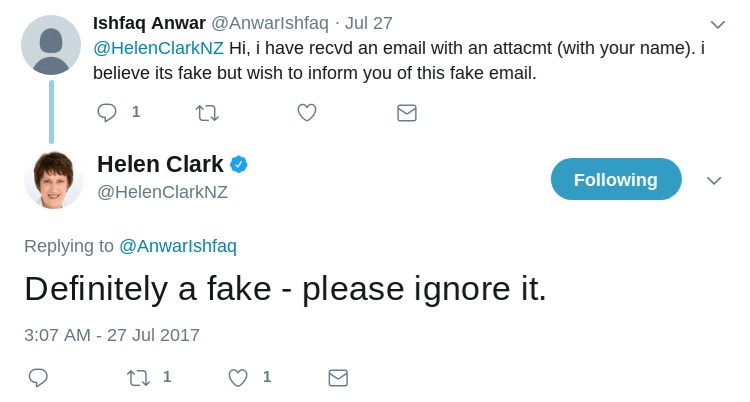Reply to Helen Clark's tweet

(38, 377)
